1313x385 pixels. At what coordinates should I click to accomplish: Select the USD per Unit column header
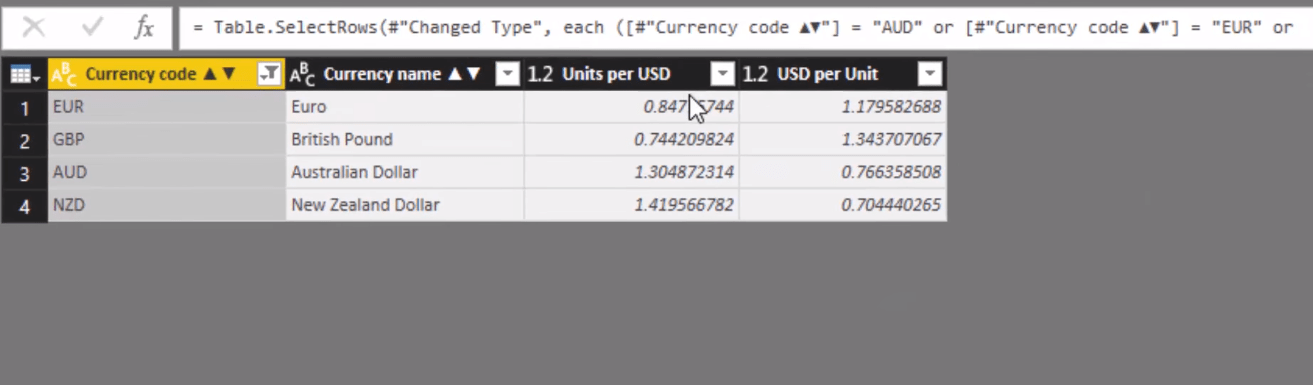(x=843, y=74)
